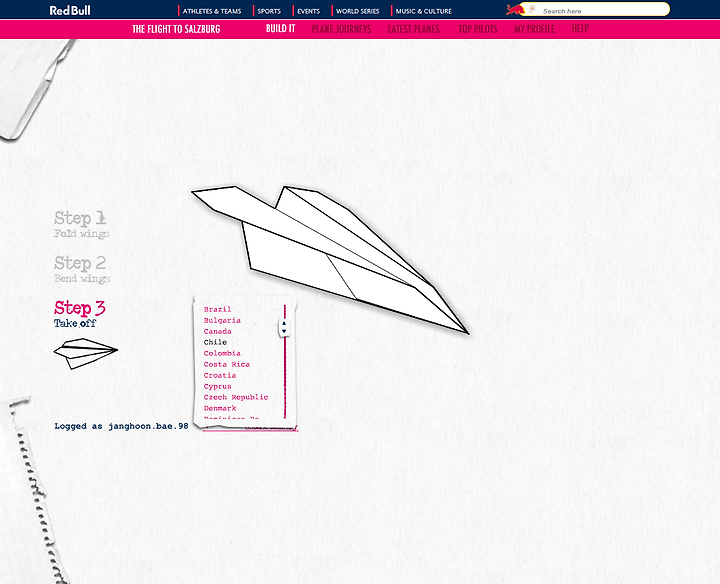The height and width of the screenshot is (584, 720).
Task: Choose Colombia in country list
Action: pyautogui.click(x=222, y=354)
